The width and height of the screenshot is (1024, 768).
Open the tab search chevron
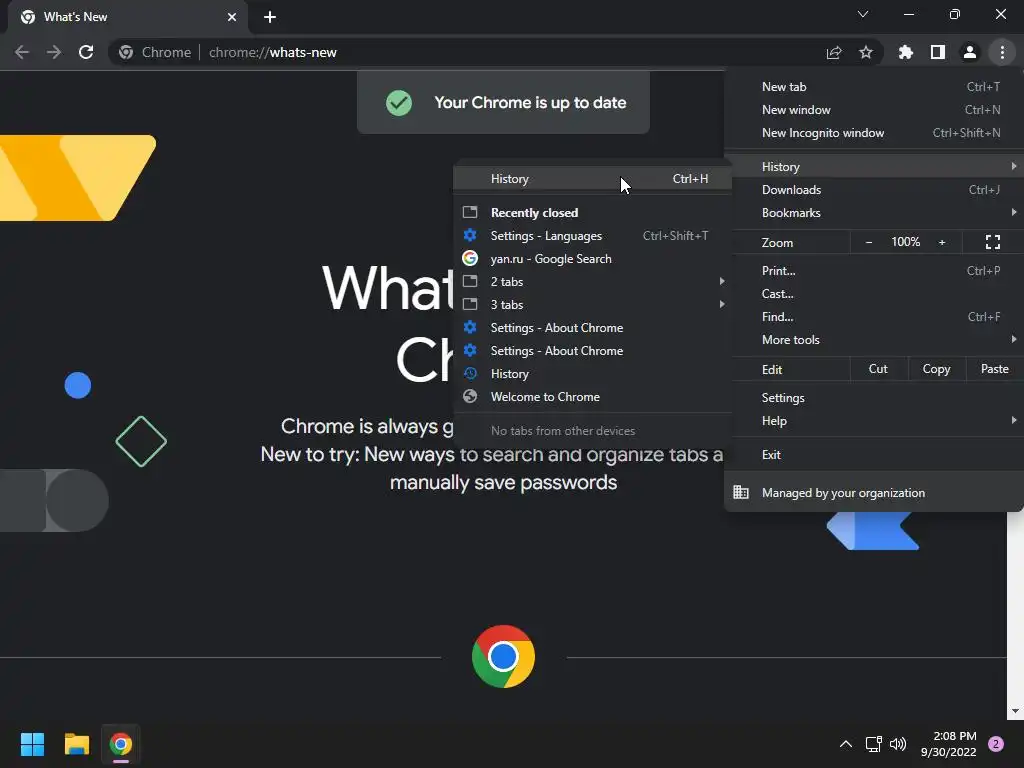863,14
